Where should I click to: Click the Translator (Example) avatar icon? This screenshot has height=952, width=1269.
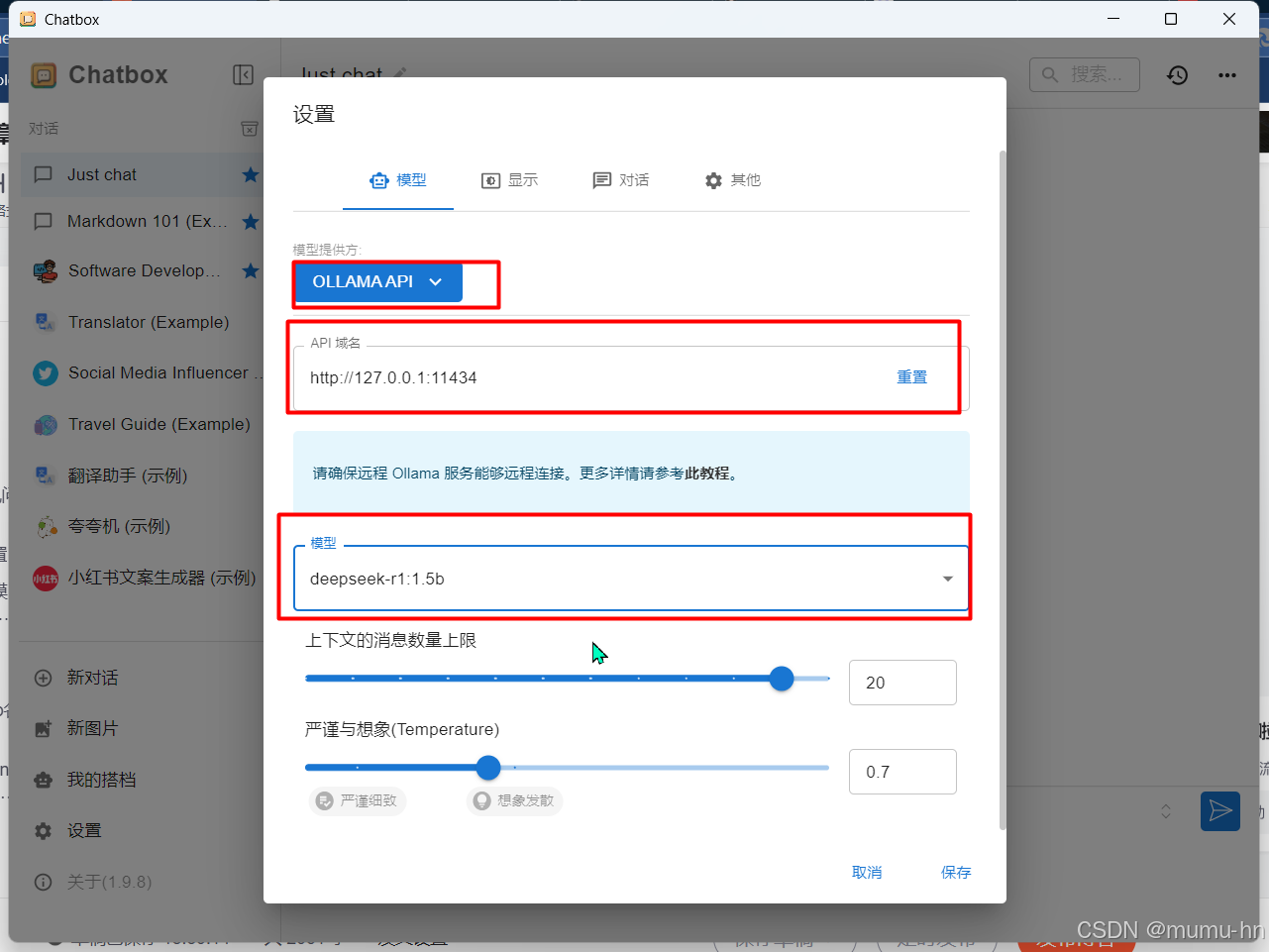click(46, 322)
